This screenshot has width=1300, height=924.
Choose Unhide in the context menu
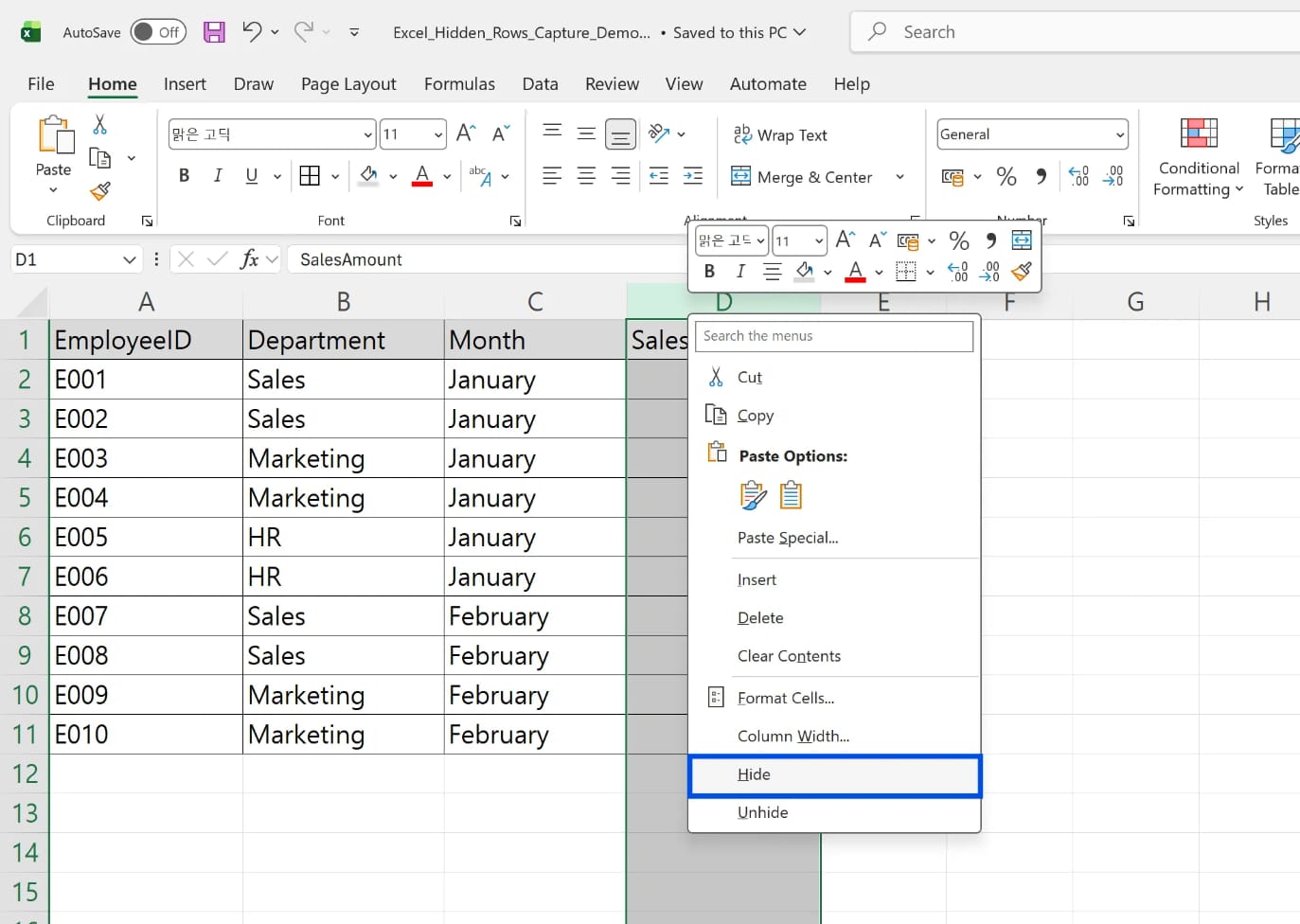coord(762,812)
